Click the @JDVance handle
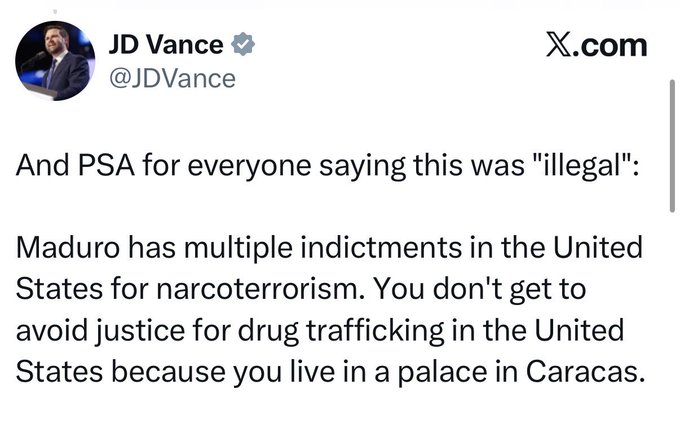This screenshot has height=424, width=680. [x=171, y=78]
